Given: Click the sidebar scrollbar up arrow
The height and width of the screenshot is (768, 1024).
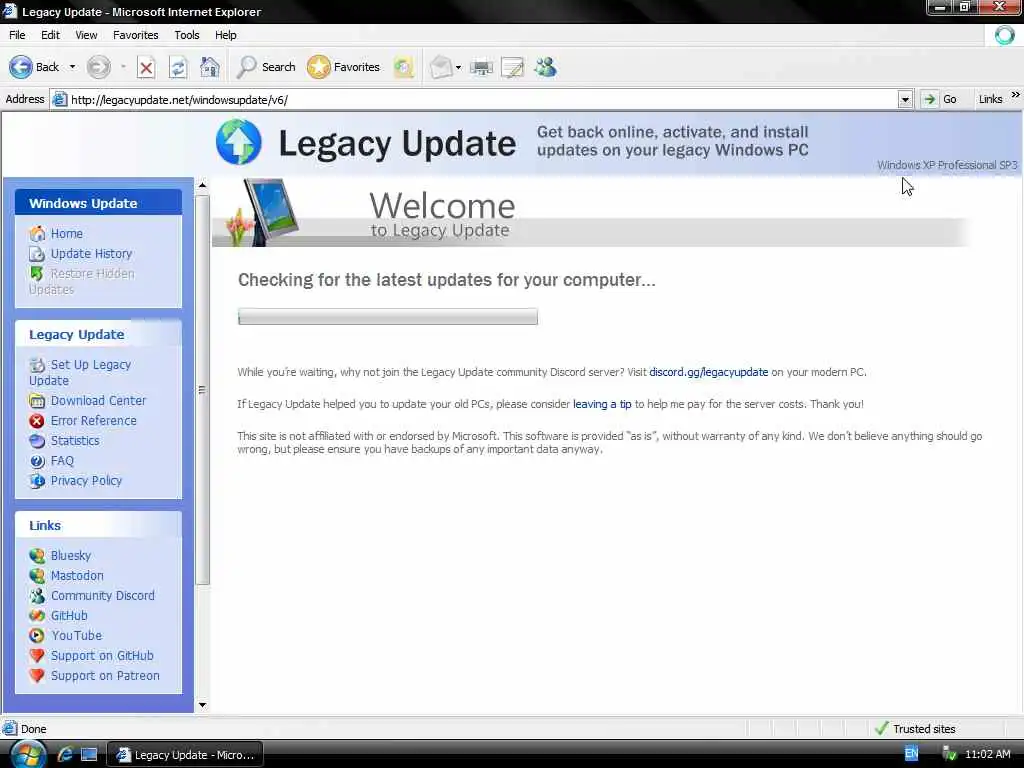Looking at the screenshot, I should coord(202,185).
